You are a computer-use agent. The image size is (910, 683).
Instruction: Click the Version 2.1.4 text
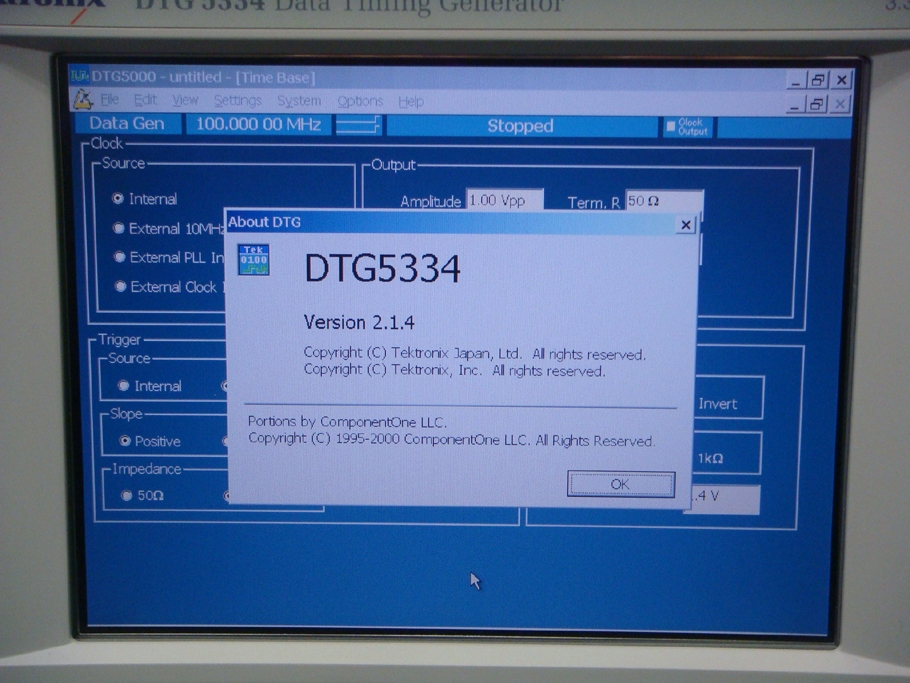[359, 323]
